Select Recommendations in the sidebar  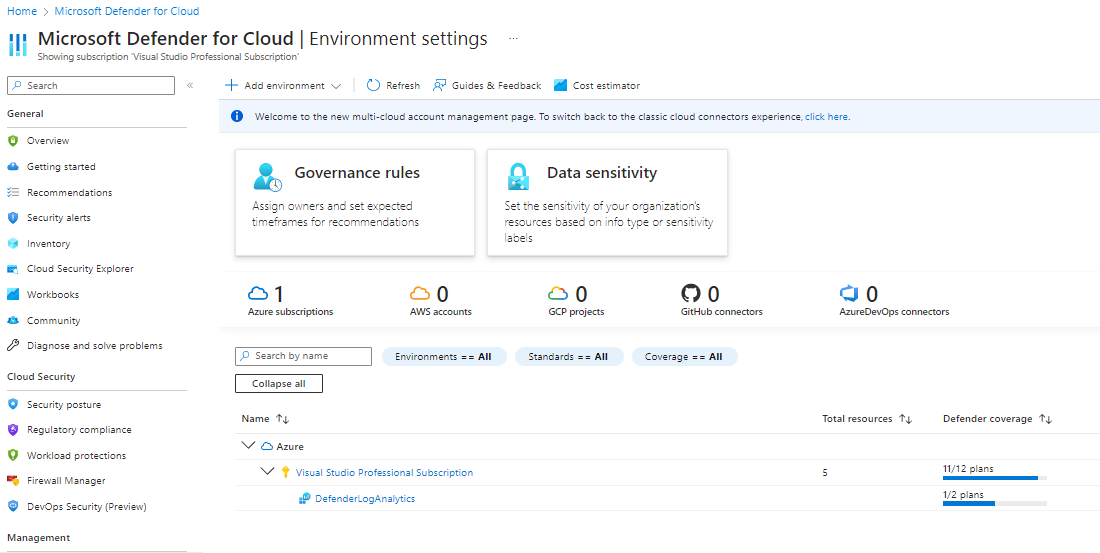coord(69,193)
